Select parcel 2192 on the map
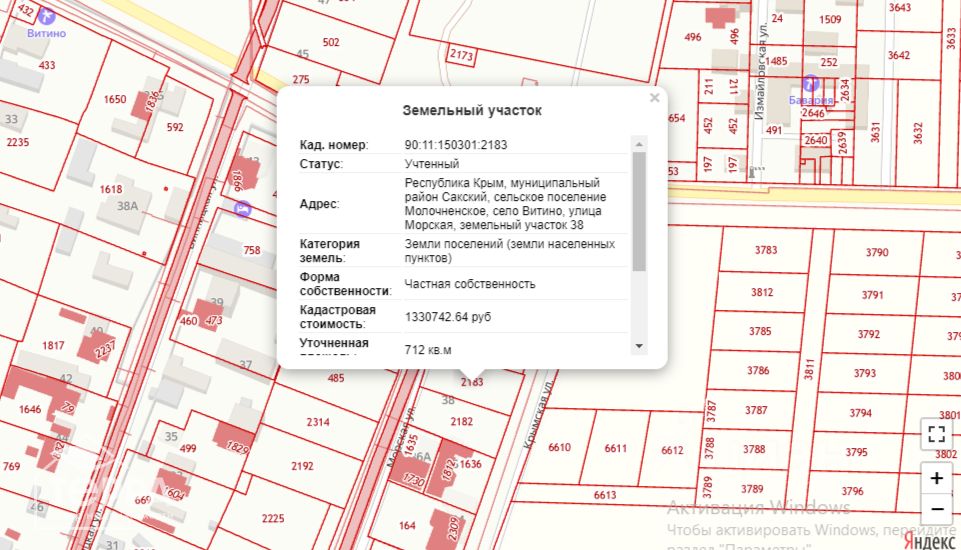Screen dimensions: 961x550 coord(302,466)
